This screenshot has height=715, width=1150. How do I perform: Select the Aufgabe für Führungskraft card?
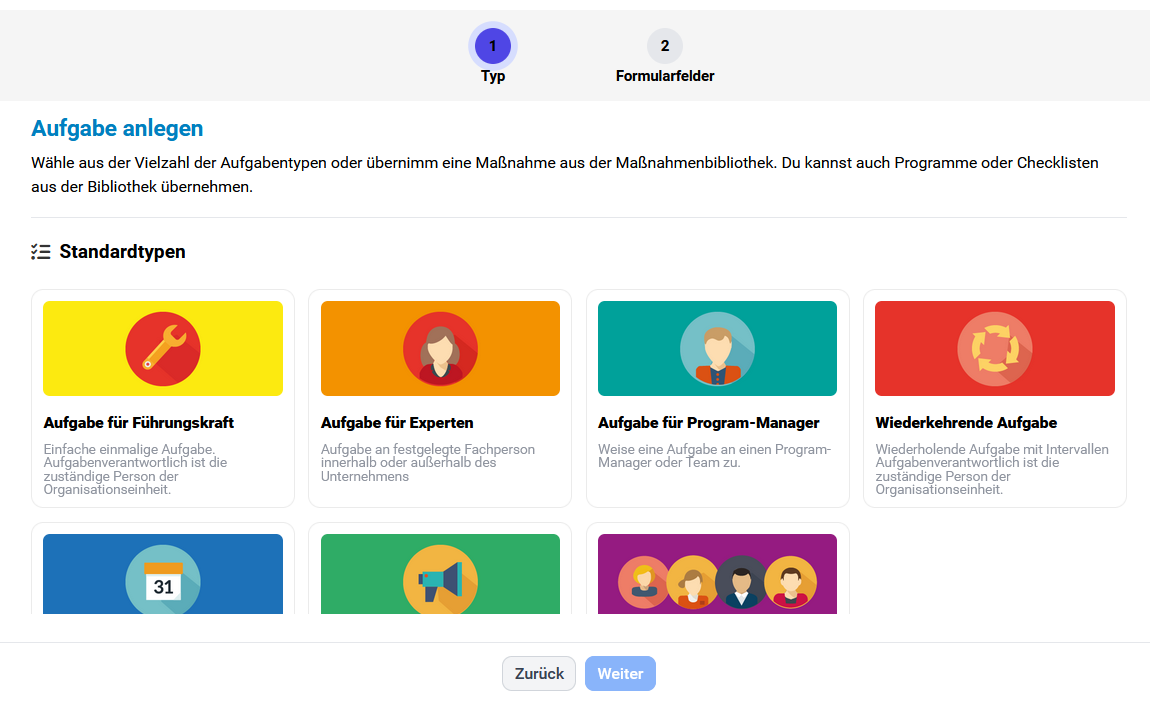[x=162, y=398]
